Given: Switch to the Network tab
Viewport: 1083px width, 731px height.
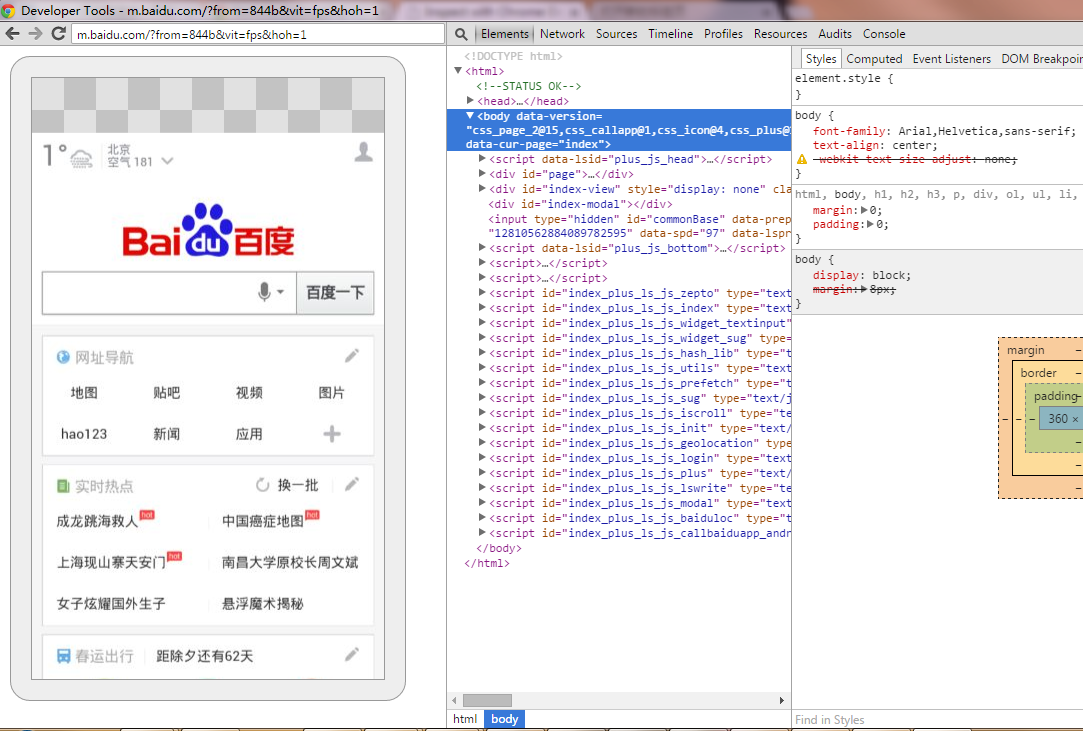Looking at the screenshot, I should coord(562,34).
